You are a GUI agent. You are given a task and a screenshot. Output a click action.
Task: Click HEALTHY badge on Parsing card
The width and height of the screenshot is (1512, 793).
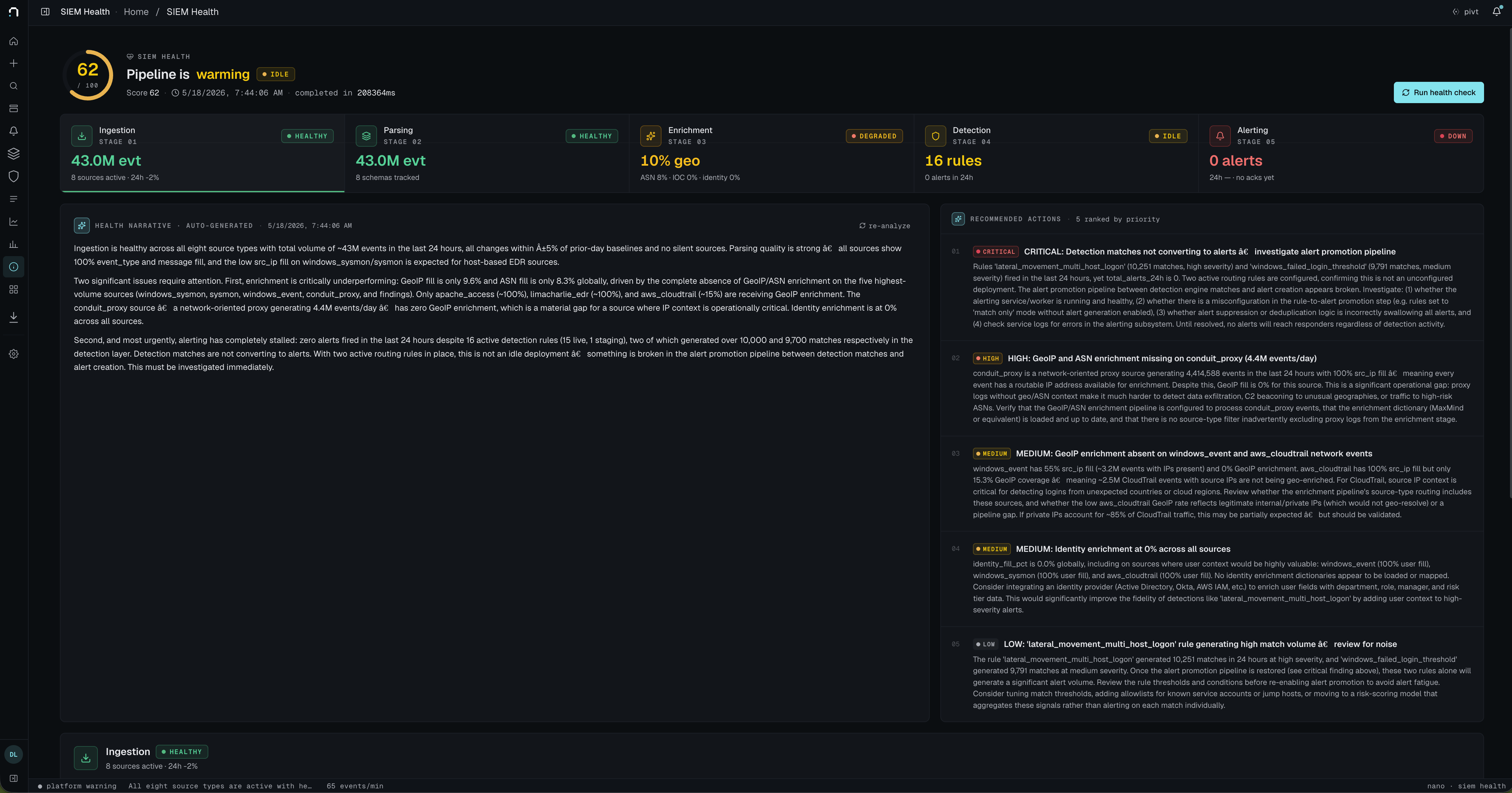pos(592,136)
